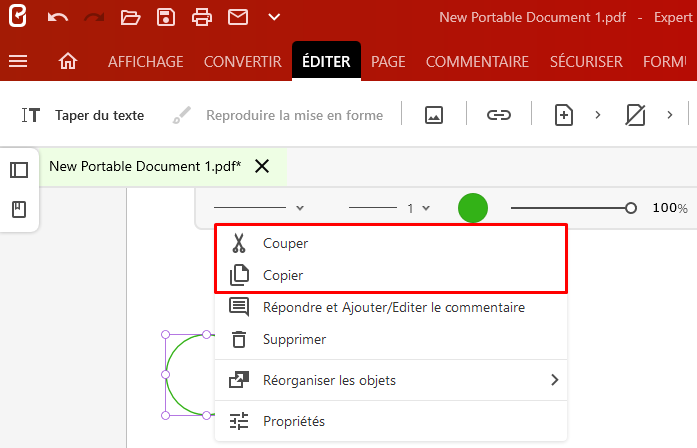Click Taper du texte button
Viewport: 697px width, 448px height.
pos(83,115)
